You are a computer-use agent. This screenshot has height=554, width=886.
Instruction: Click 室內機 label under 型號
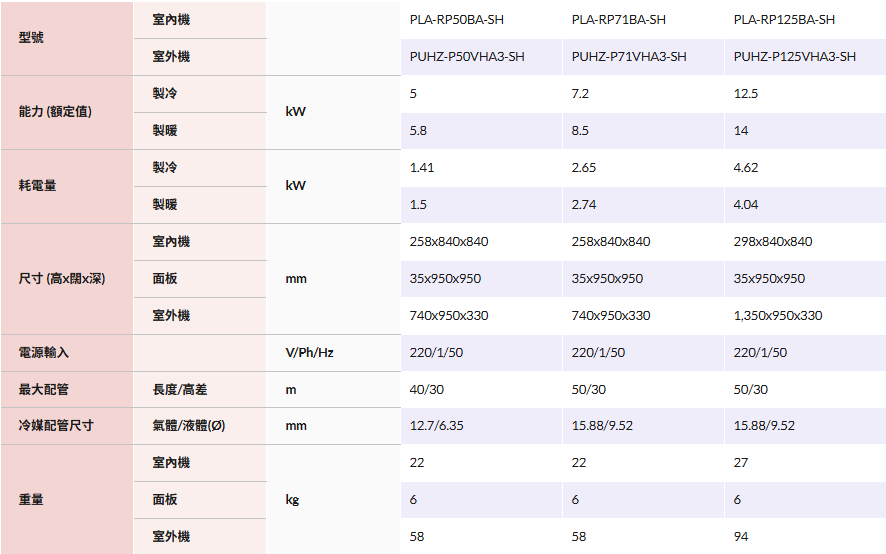[171, 20]
